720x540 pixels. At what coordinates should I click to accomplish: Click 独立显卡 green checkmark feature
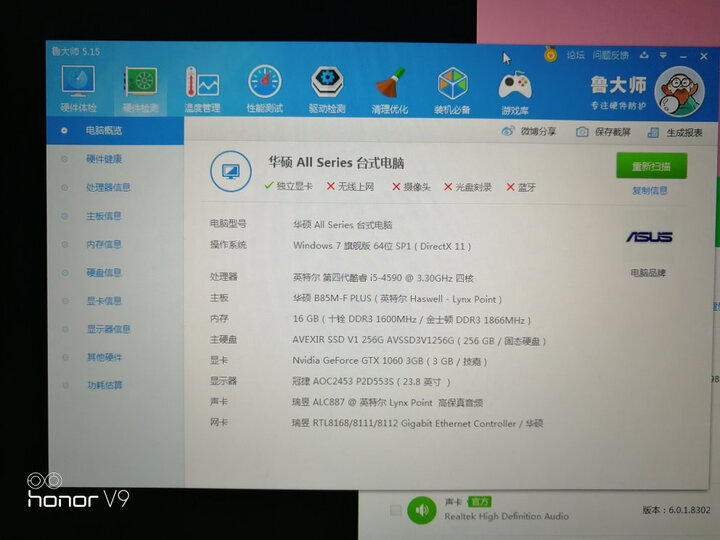pyautogui.click(x=288, y=186)
